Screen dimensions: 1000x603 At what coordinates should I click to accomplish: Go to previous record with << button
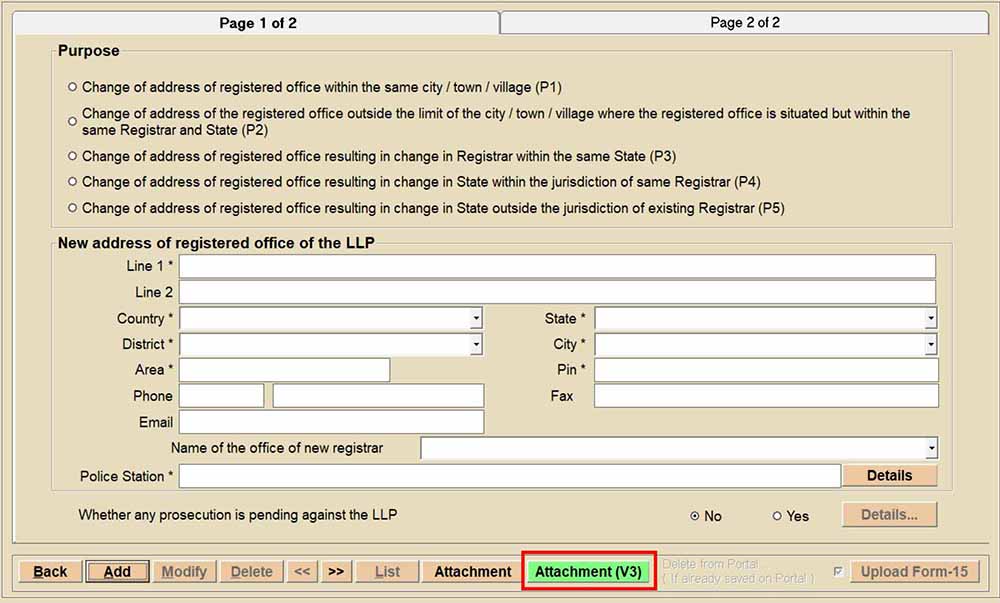(x=302, y=572)
